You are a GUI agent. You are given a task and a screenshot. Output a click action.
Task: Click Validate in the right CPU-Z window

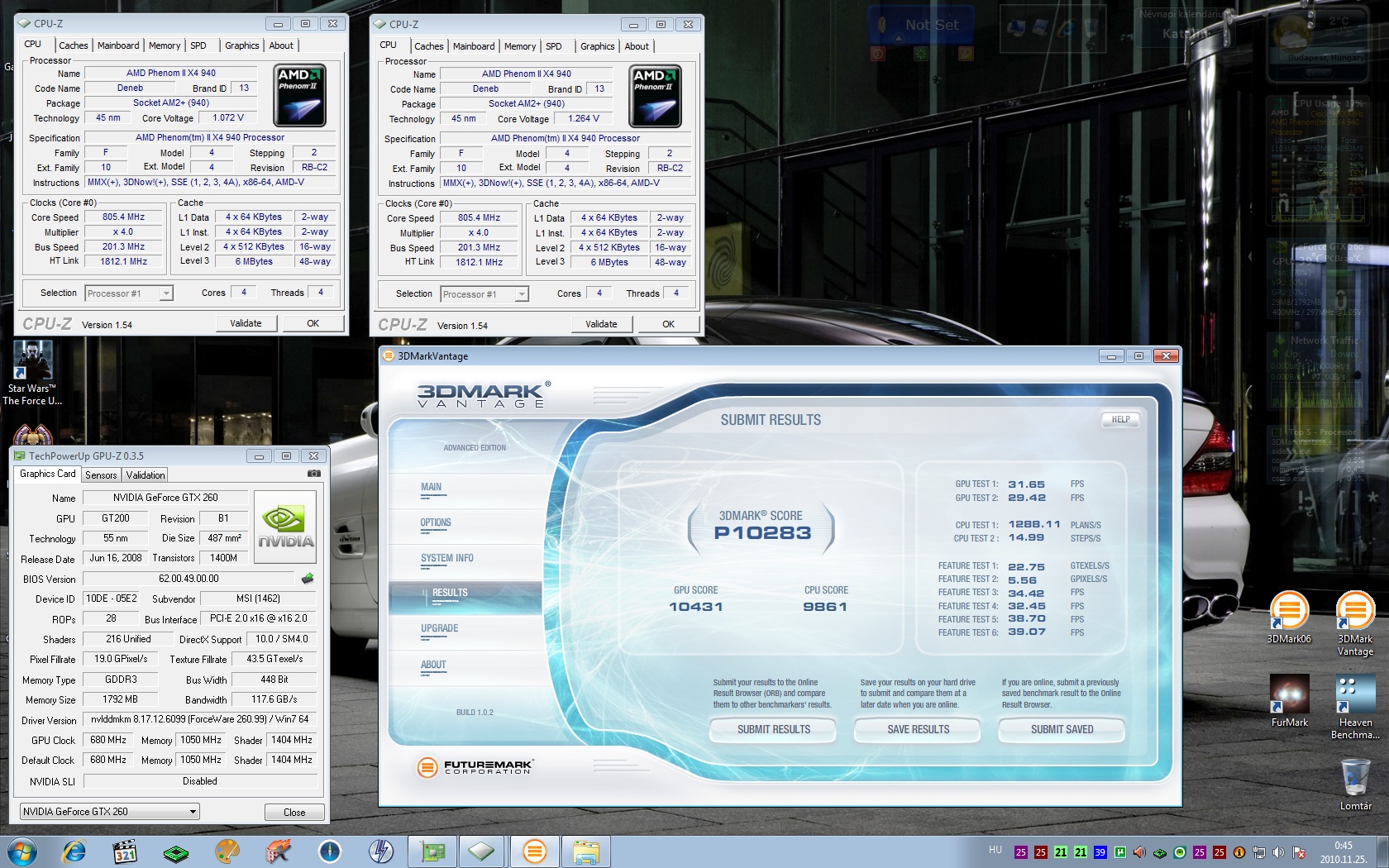coord(601,324)
